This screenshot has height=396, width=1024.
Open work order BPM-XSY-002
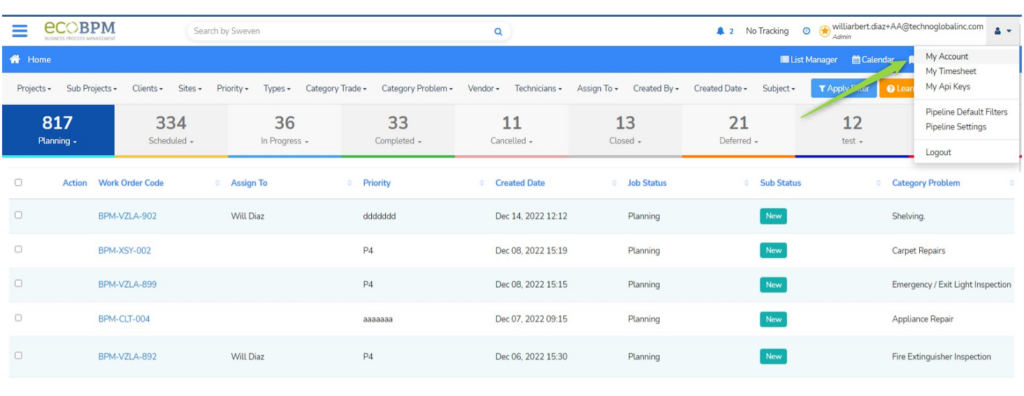click(125, 250)
